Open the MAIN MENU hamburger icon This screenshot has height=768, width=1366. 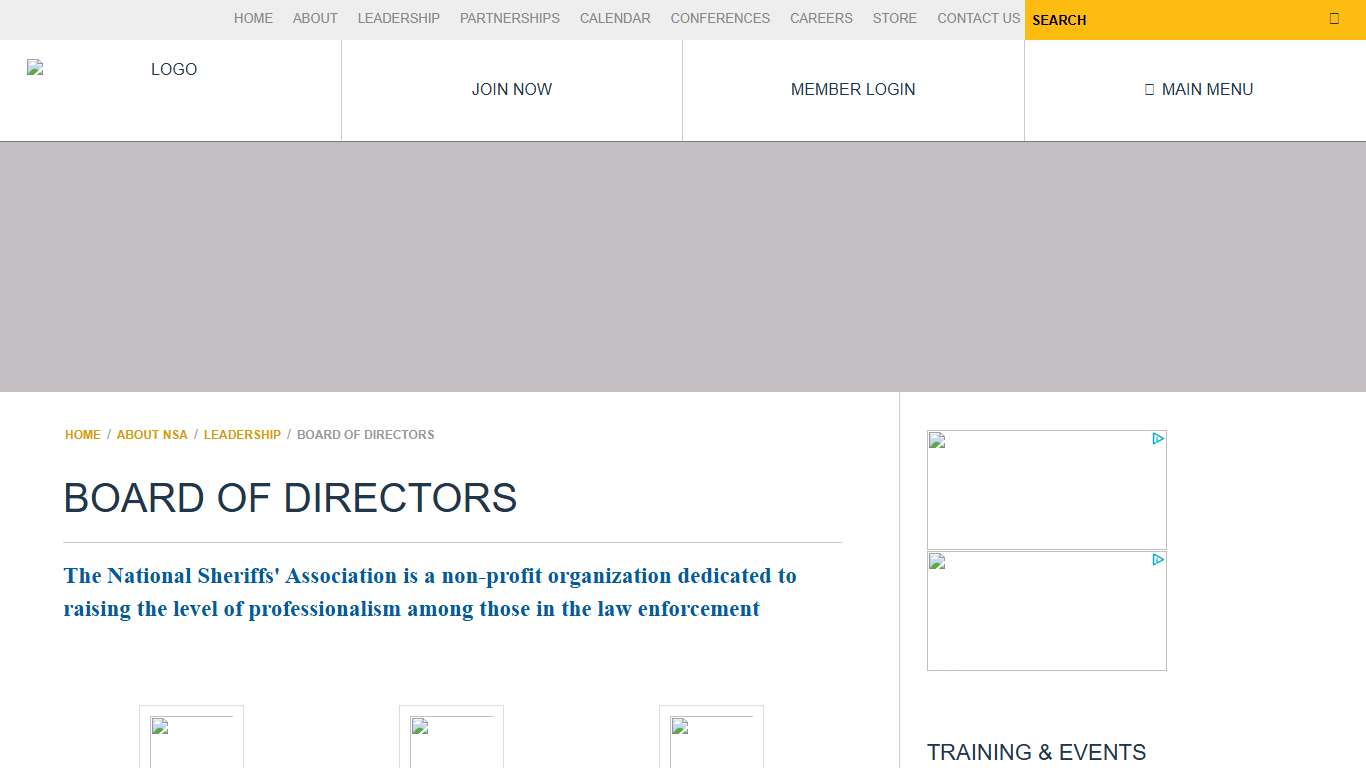point(1148,89)
